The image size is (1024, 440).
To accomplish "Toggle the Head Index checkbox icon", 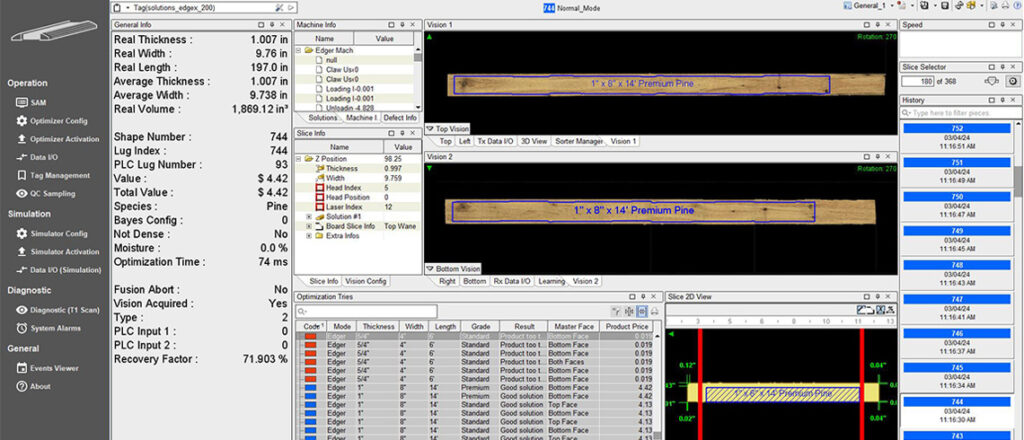I will click(x=320, y=187).
